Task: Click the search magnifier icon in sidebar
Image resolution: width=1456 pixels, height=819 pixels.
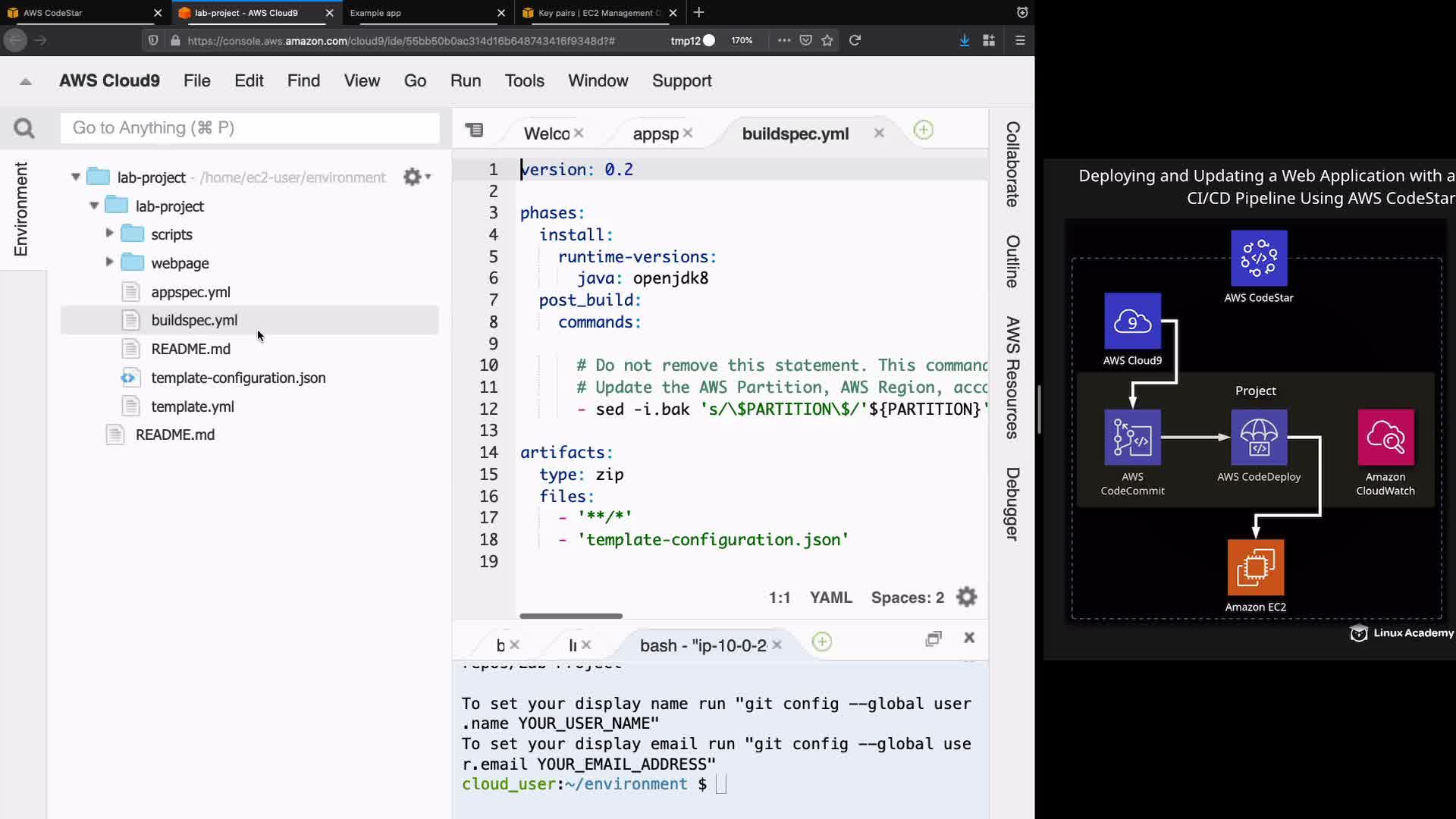Action: [x=24, y=128]
